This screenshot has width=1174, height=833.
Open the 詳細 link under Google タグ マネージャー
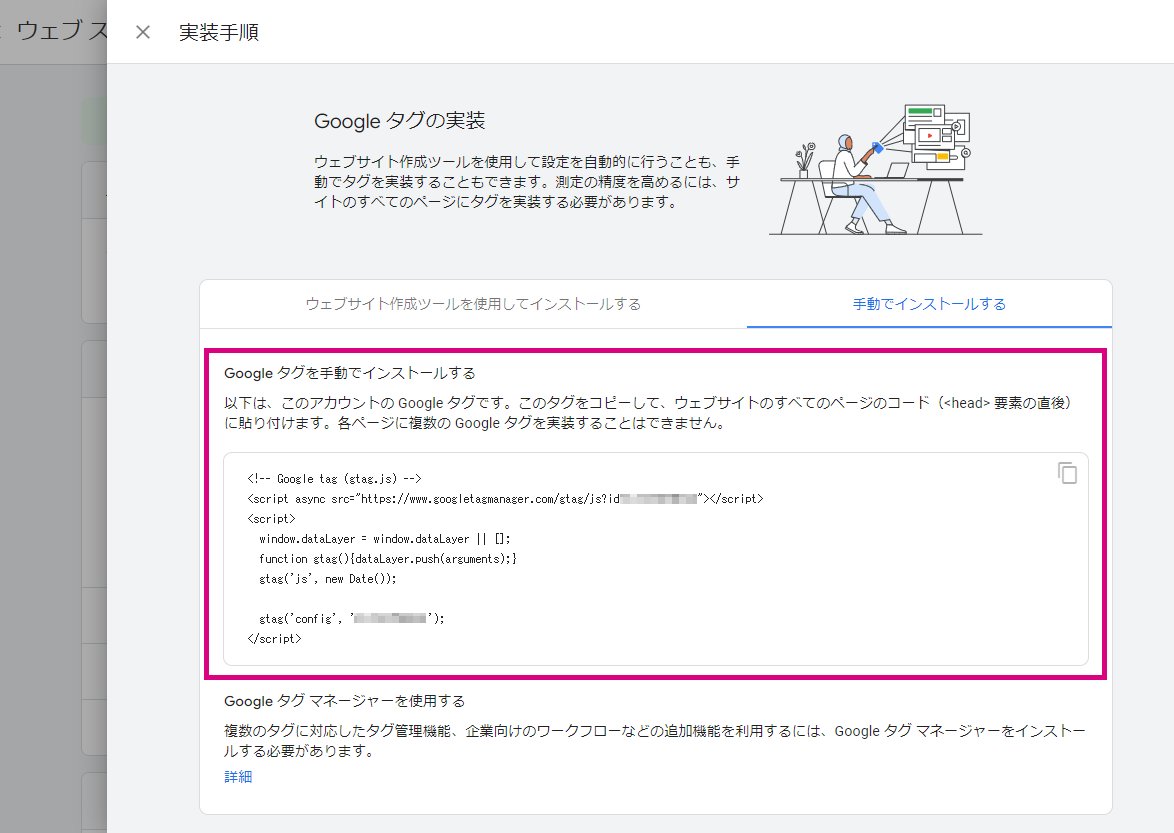238,777
